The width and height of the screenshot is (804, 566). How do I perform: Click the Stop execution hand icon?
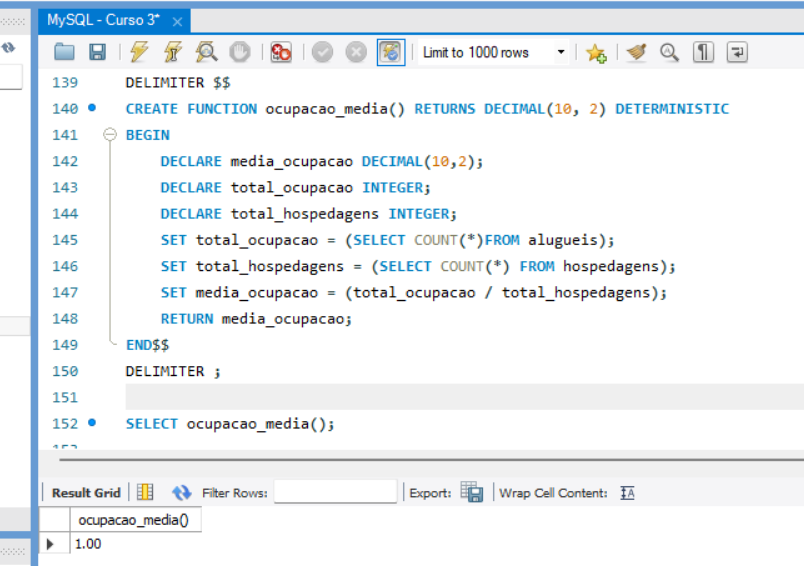pos(239,53)
